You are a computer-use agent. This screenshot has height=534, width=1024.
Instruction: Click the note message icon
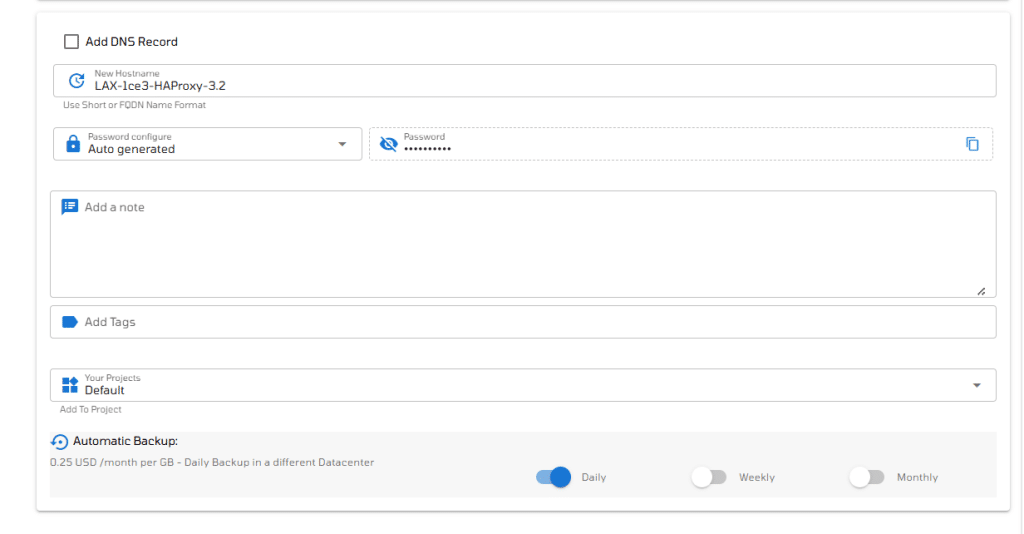tap(70, 207)
